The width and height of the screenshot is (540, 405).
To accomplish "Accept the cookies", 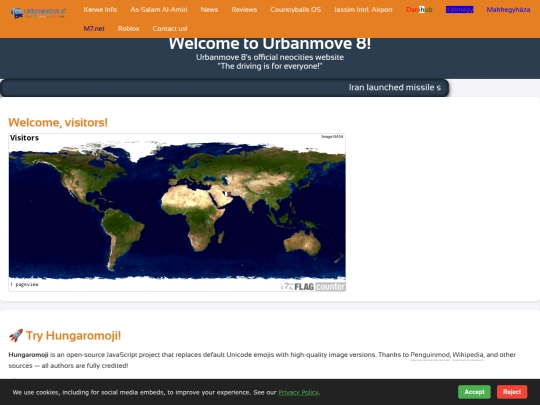I will tap(474, 392).
